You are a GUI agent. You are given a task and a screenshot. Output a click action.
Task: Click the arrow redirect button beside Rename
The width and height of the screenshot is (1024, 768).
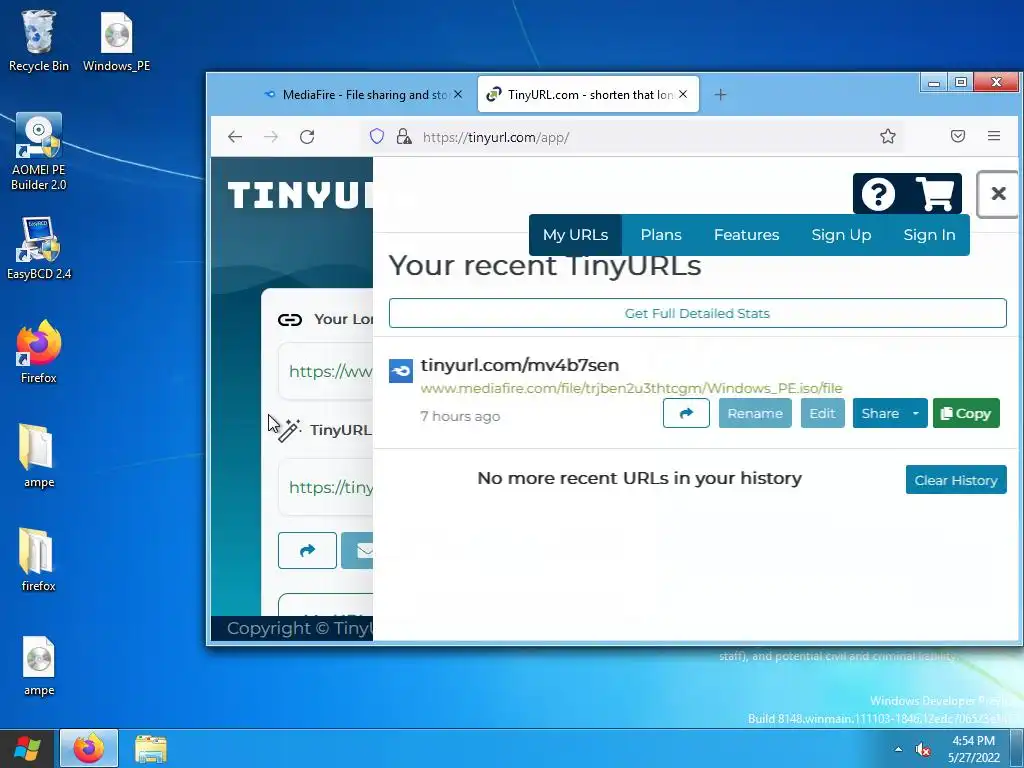coord(686,413)
